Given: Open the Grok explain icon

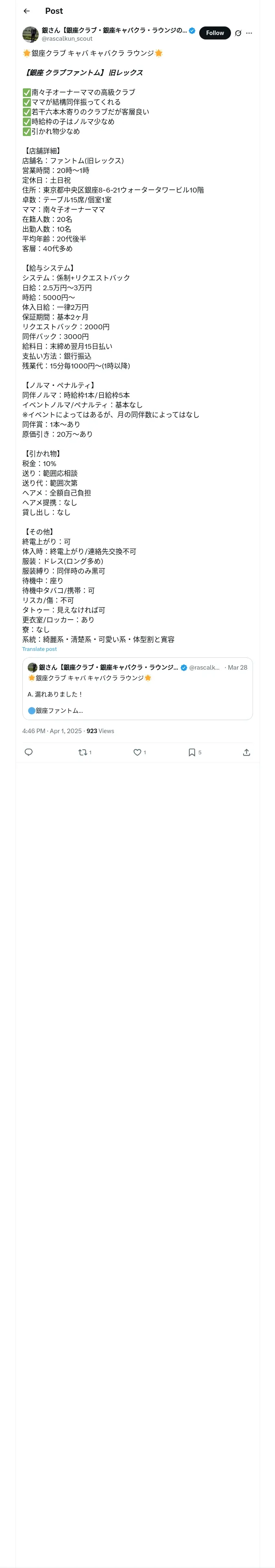Looking at the screenshot, I should click(x=238, y=33).
